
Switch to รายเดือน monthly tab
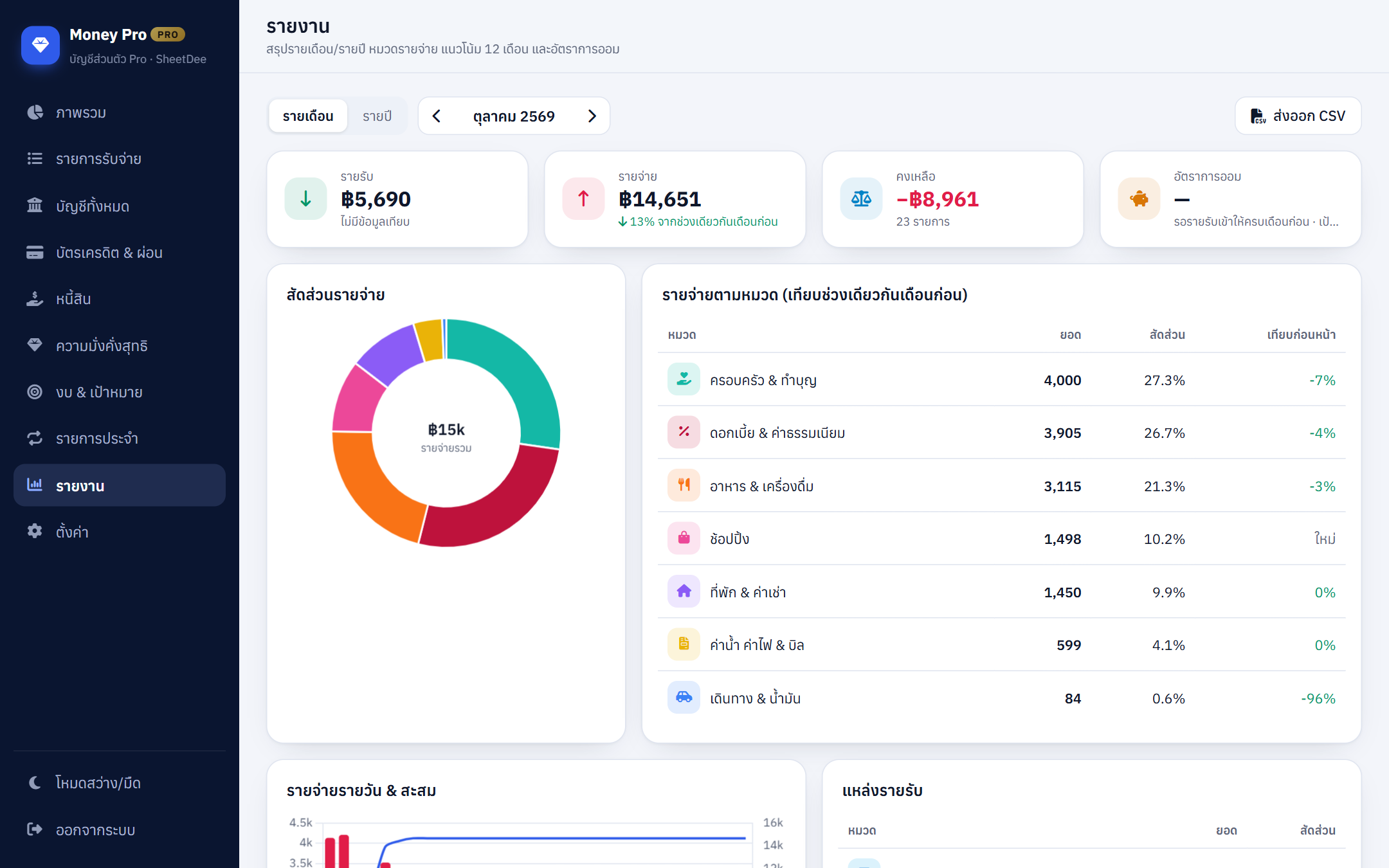click(x=308, y=116)
